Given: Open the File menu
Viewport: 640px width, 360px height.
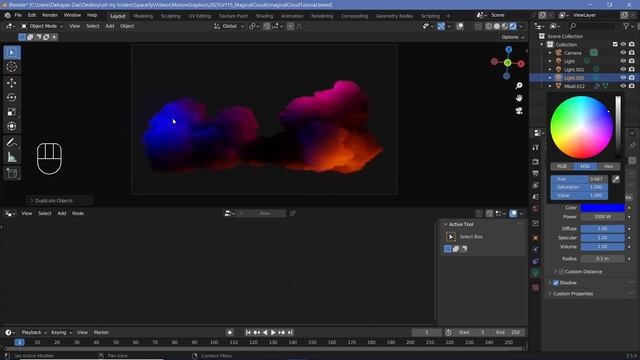Looking at the screenshot, I should pos(18,16).
